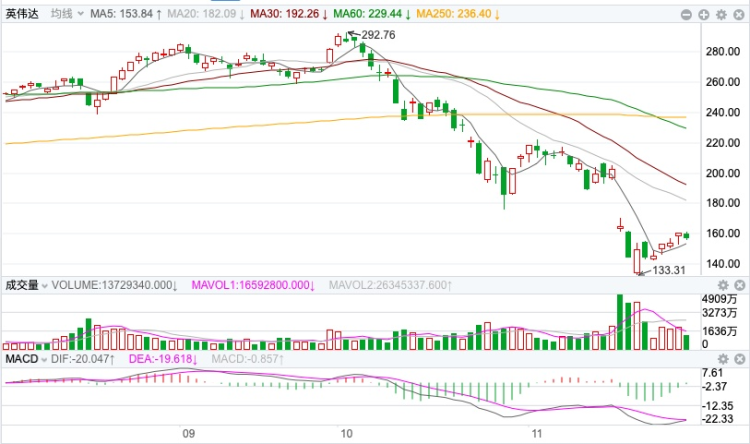Click the 180.00 price axis label

pyautogui.click(x=723, y=203)
